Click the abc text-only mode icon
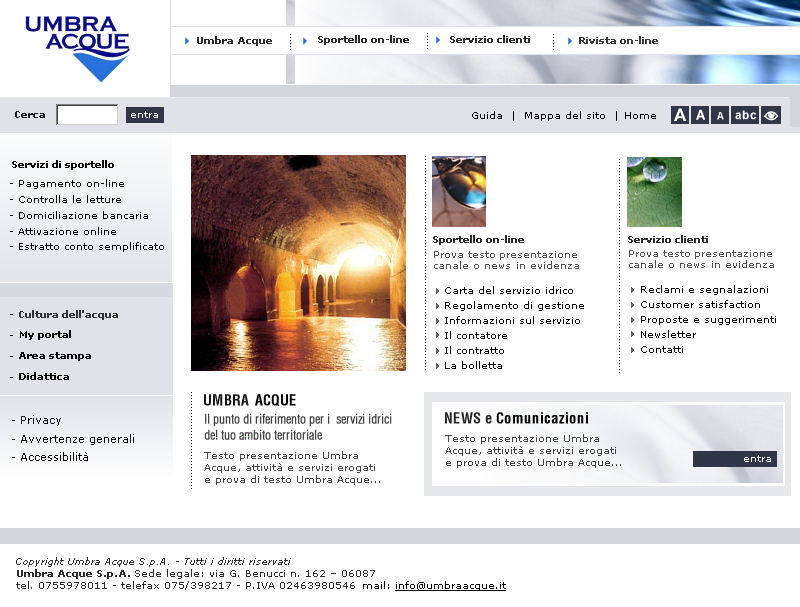The image size is (800, 607). point(745,115)
